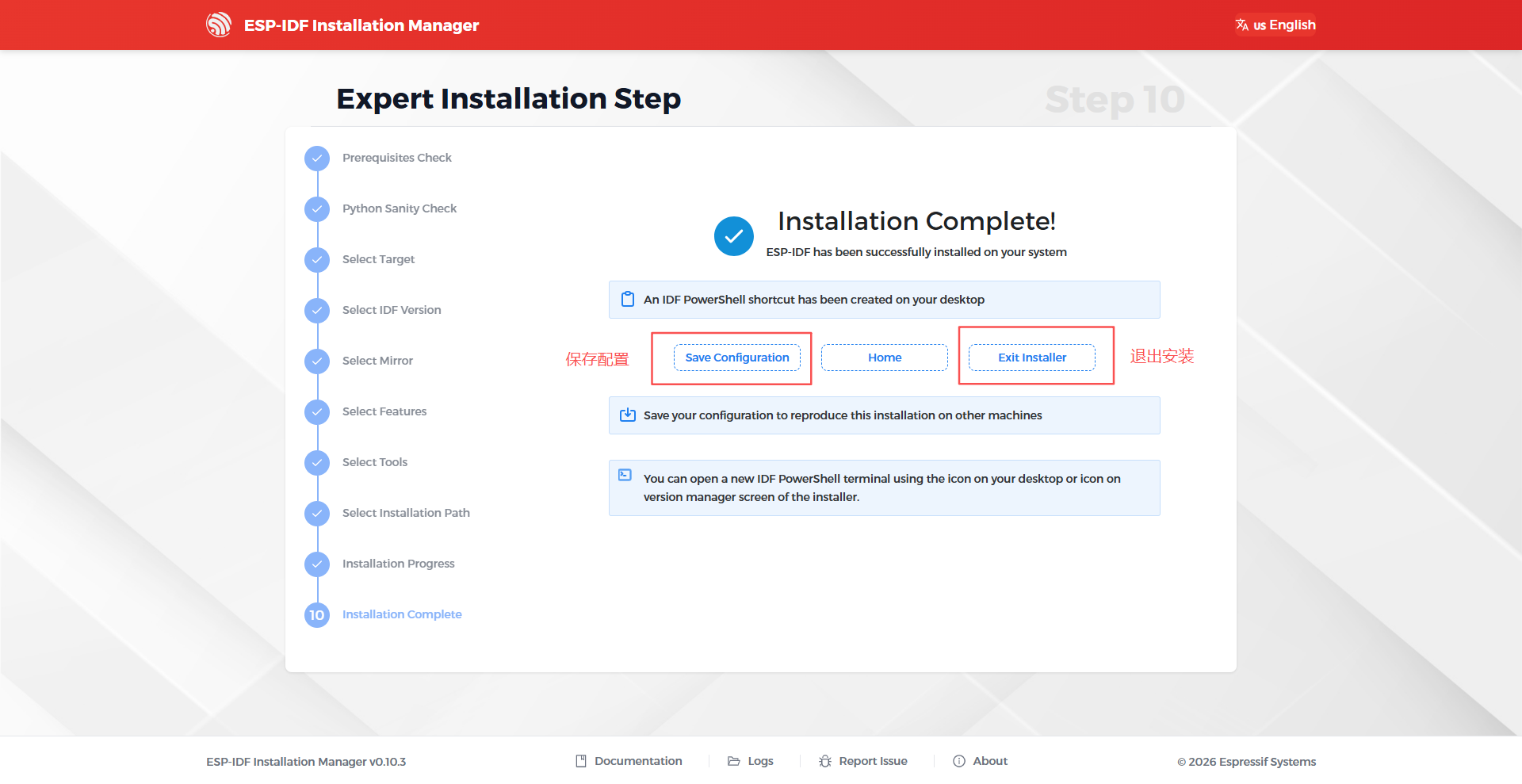Click the clipboard icon in the shortcut notice

click(x=628, y=299)
